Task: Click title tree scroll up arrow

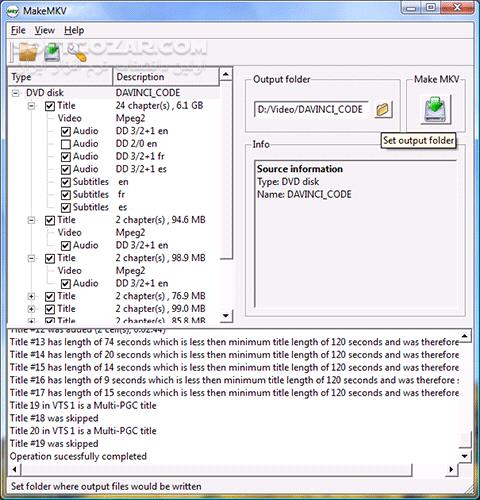Action: pos(226,74)
